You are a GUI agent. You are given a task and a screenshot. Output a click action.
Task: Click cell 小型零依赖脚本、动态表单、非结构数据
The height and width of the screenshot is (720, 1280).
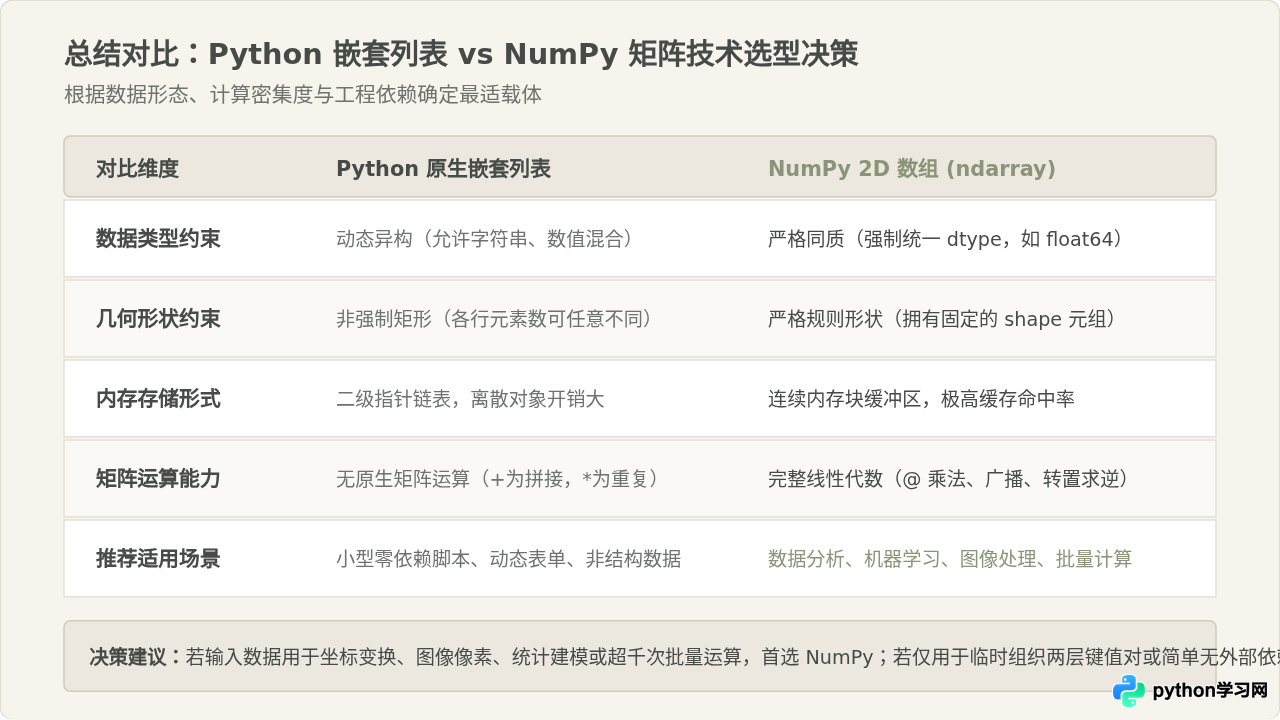click(x=508, y=558)
